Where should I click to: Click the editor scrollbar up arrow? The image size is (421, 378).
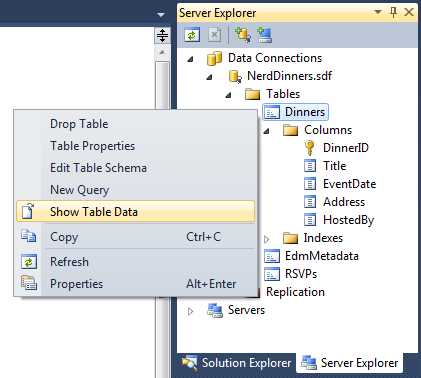coord(162,52)
